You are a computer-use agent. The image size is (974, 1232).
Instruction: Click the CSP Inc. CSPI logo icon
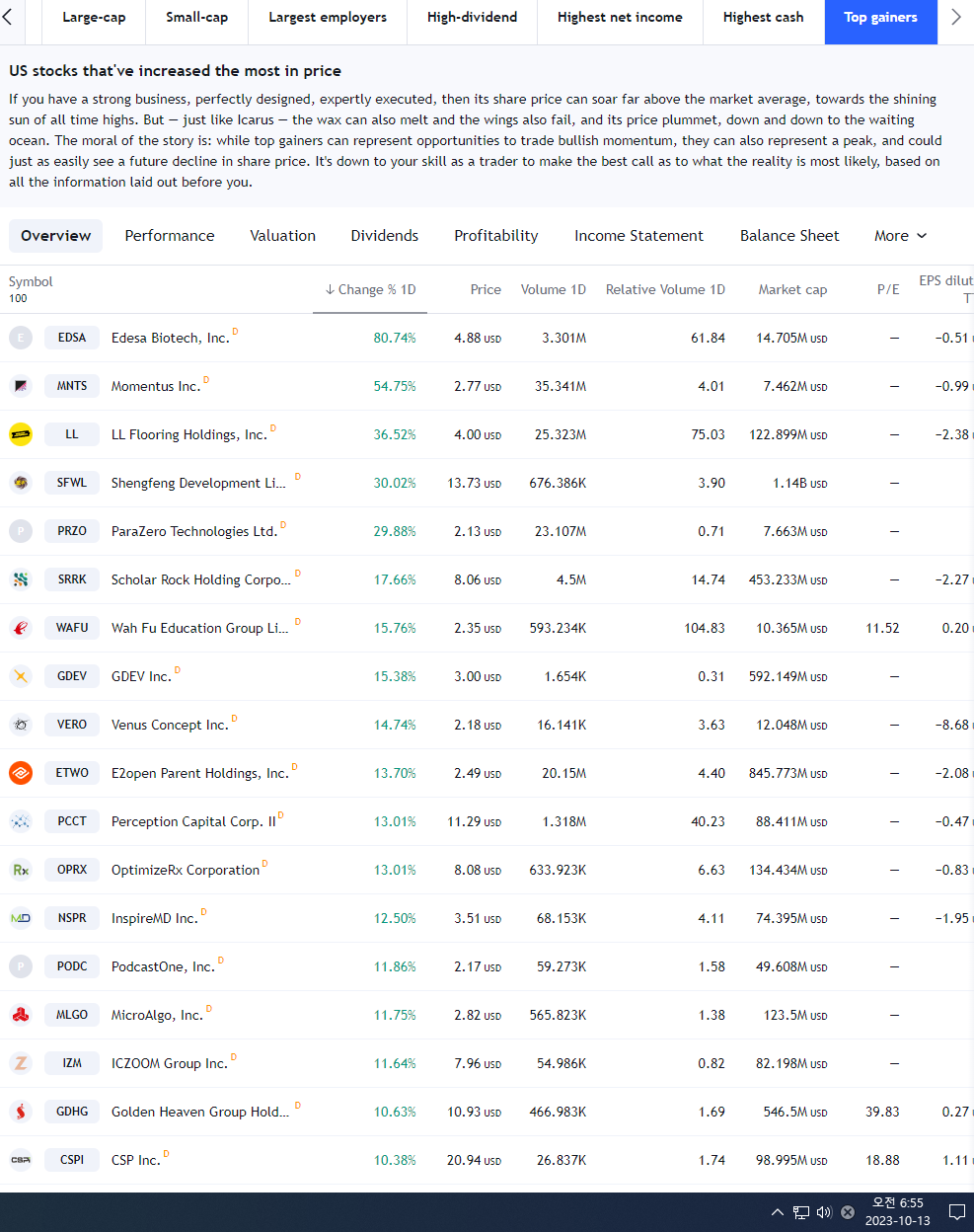[x=21, y=1160]
